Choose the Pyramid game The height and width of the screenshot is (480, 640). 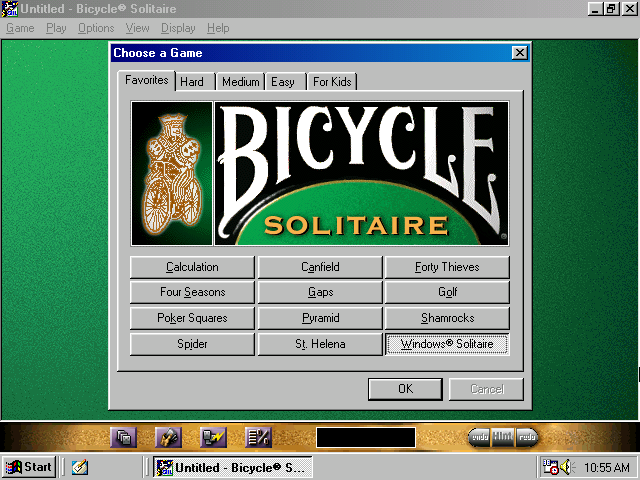(320, 318)
